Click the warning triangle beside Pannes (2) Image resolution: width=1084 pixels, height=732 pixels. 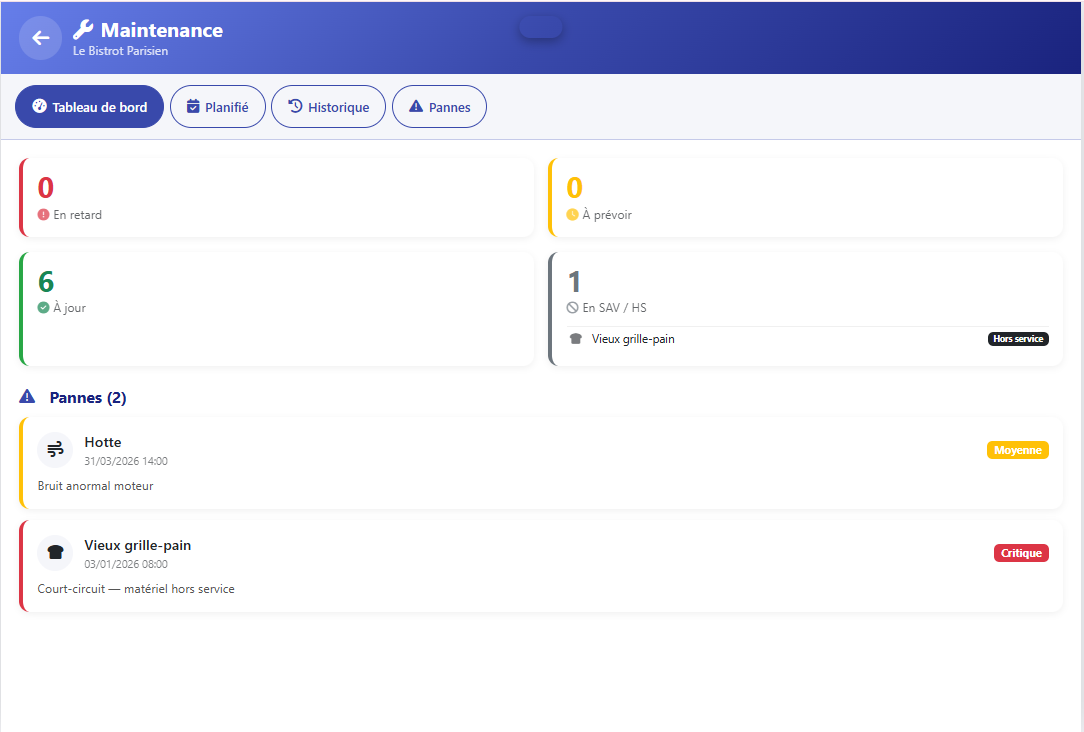point(27,397)
